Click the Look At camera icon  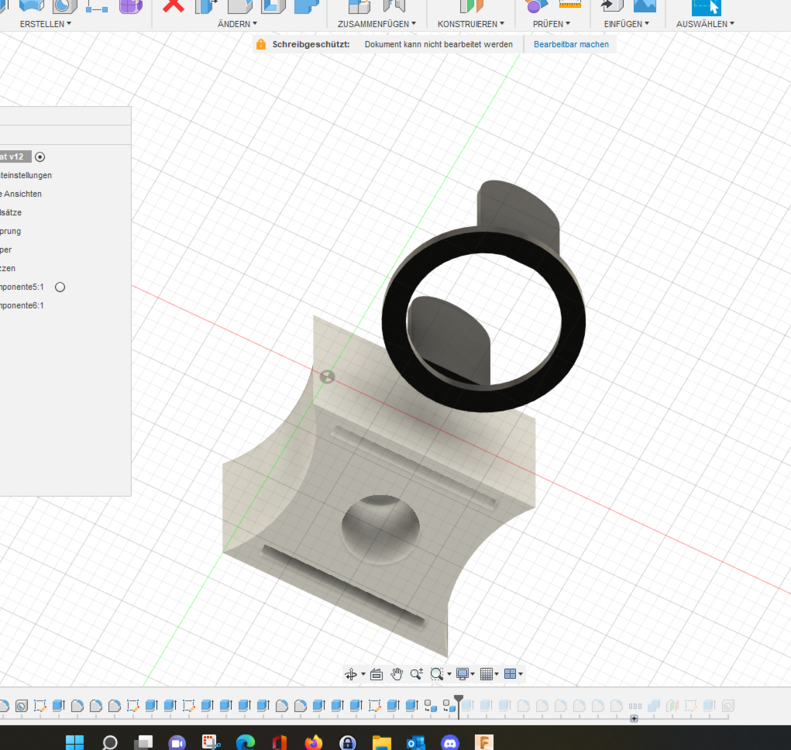pos(376,674)
